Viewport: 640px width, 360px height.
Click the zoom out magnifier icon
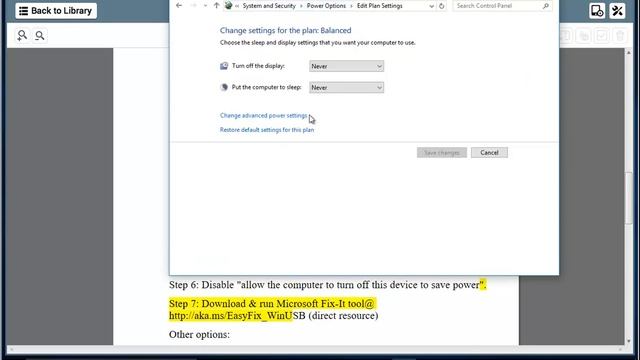pos(40,36)
